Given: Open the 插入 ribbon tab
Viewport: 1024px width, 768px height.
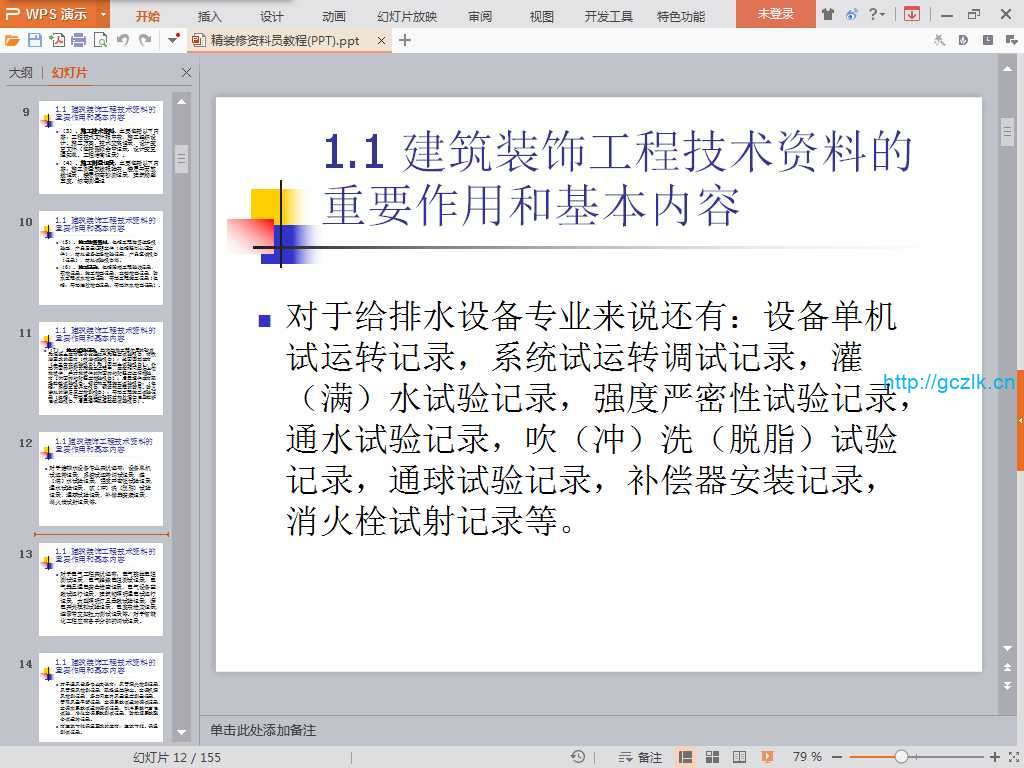Looking at the screenshot, I should pos(210,16).
